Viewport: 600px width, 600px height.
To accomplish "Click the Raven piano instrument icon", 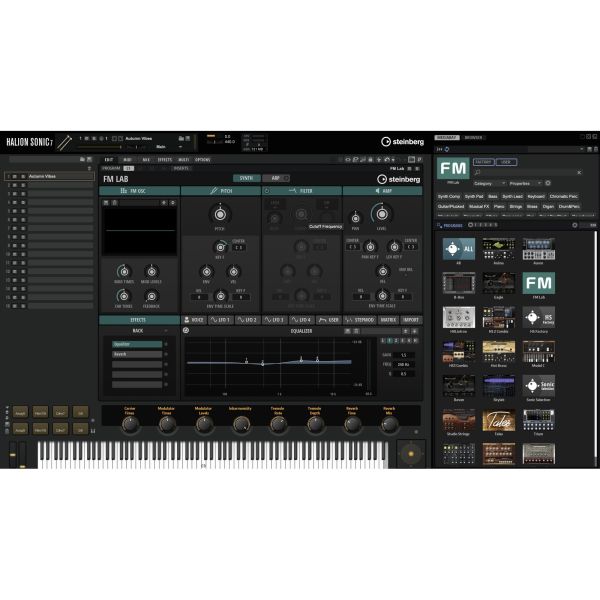I will [458, 386].
